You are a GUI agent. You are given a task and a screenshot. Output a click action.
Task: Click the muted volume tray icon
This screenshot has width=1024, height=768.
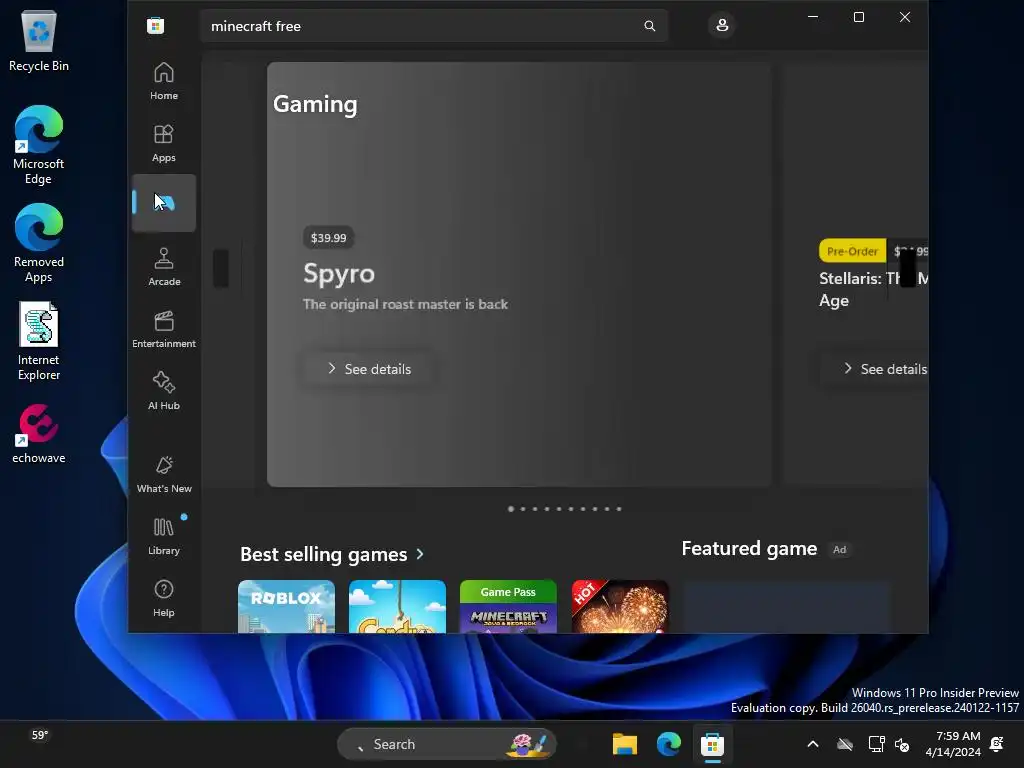pos(902,744)
